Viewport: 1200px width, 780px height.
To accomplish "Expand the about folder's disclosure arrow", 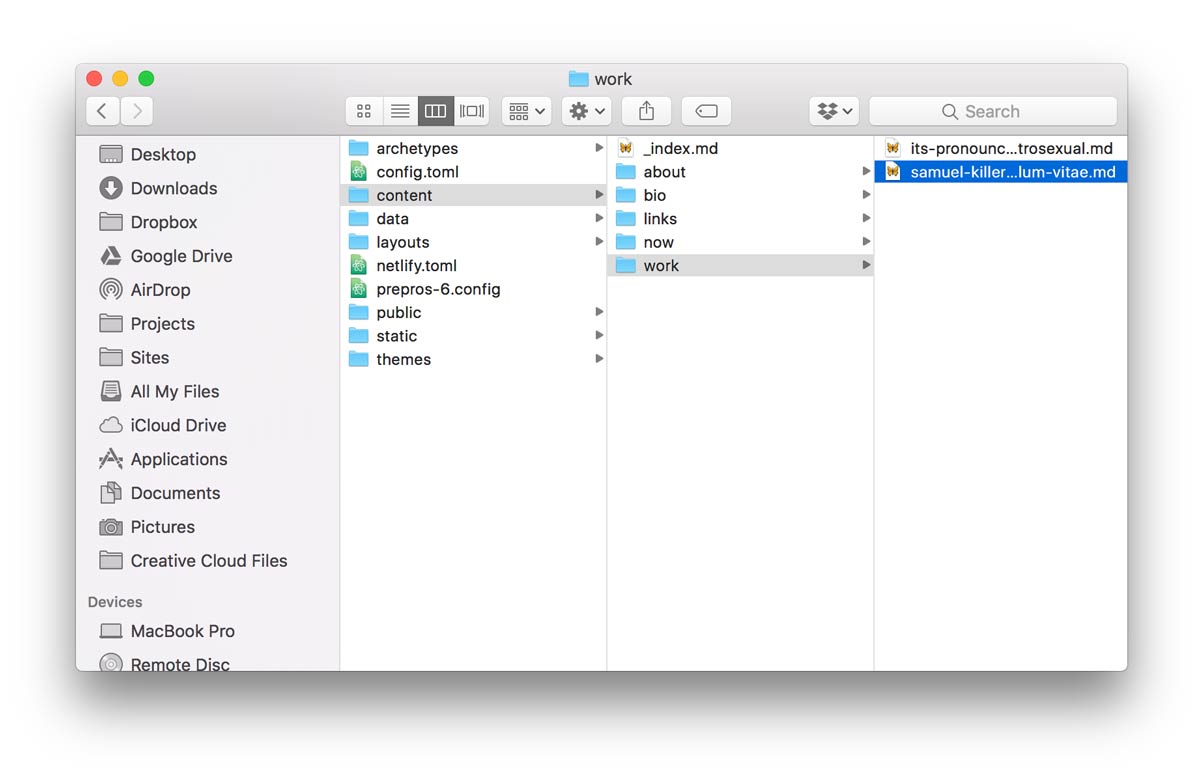I will point(866,172).
